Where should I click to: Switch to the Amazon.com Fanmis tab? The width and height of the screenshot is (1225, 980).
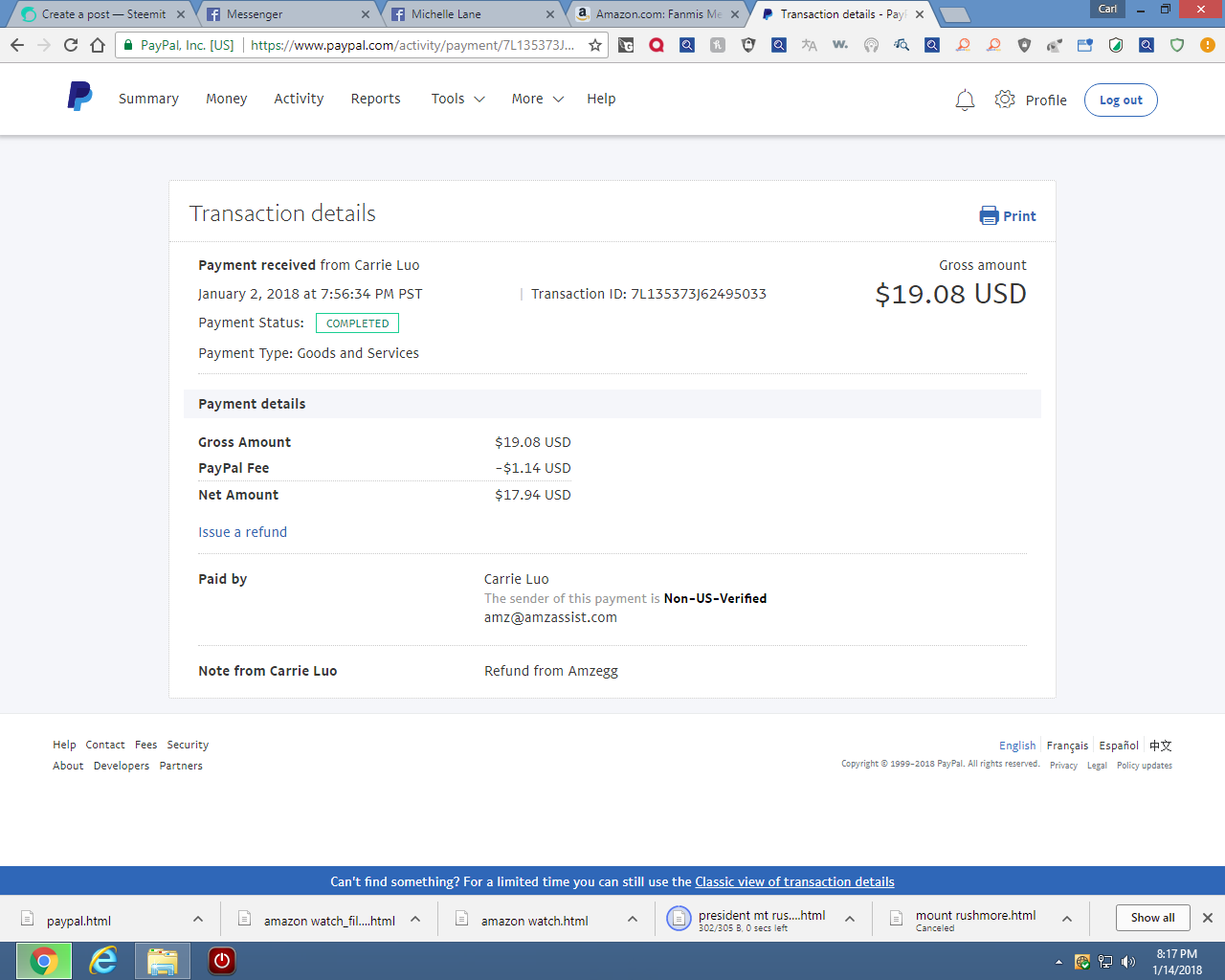click(x=658, y=14)
